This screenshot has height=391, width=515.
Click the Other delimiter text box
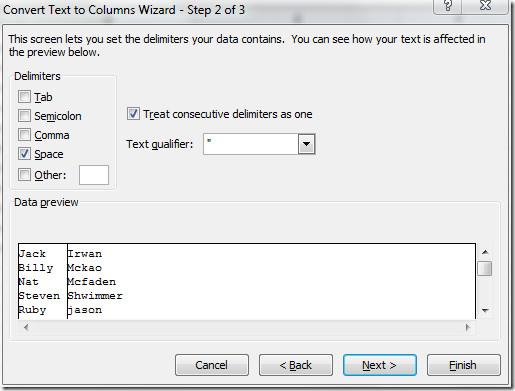[x=94, y=175]
